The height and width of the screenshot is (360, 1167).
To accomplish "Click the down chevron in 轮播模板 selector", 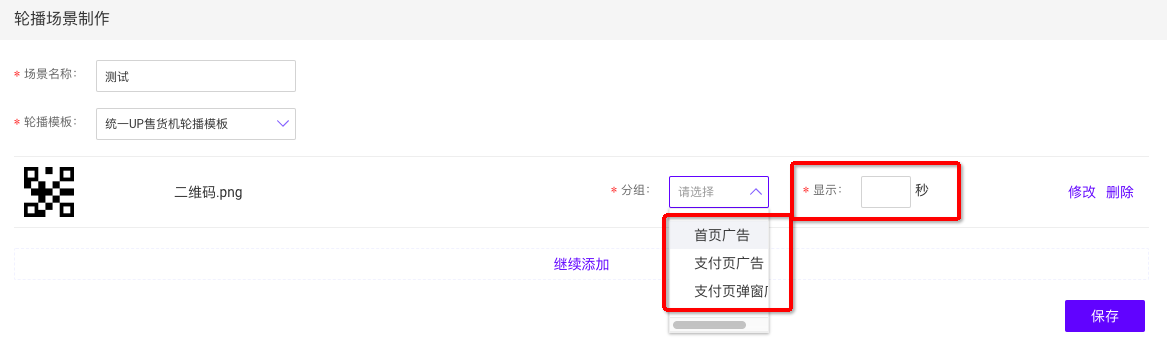I will point(283,123).
